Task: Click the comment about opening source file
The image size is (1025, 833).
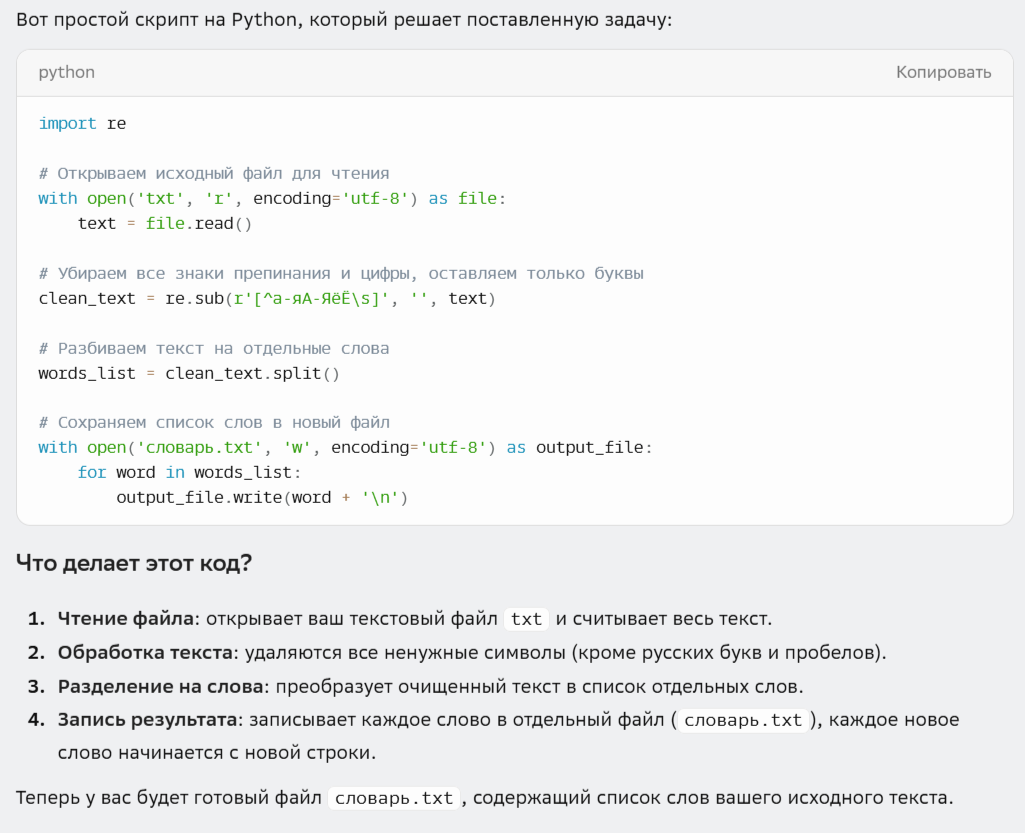Action: (213, 173)
